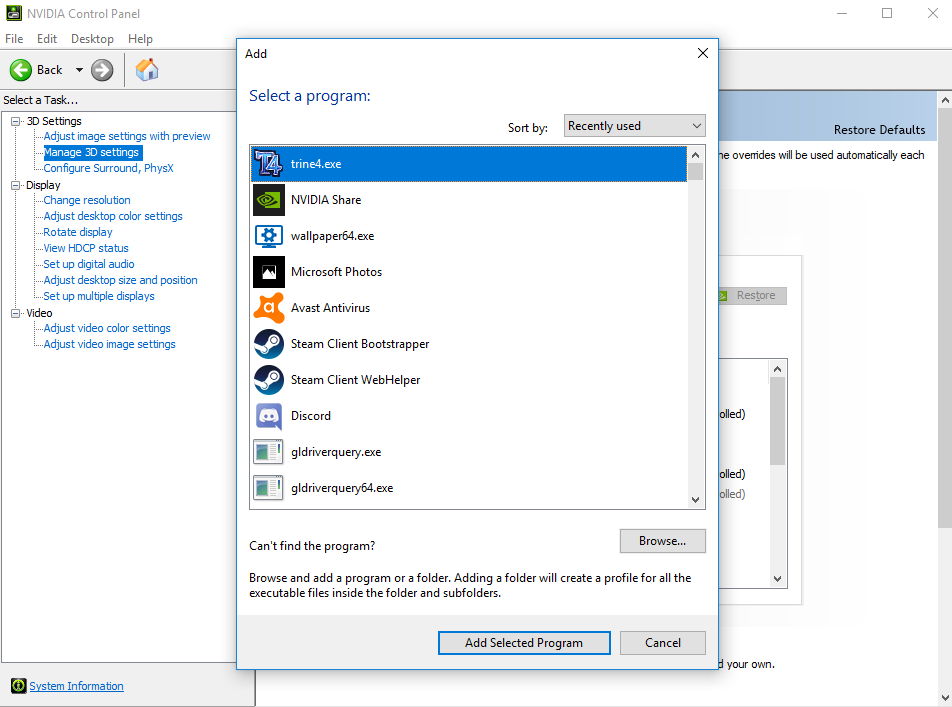The image size is (952, 707).
Task: Click the Browse... button
Action: point(662,541)
